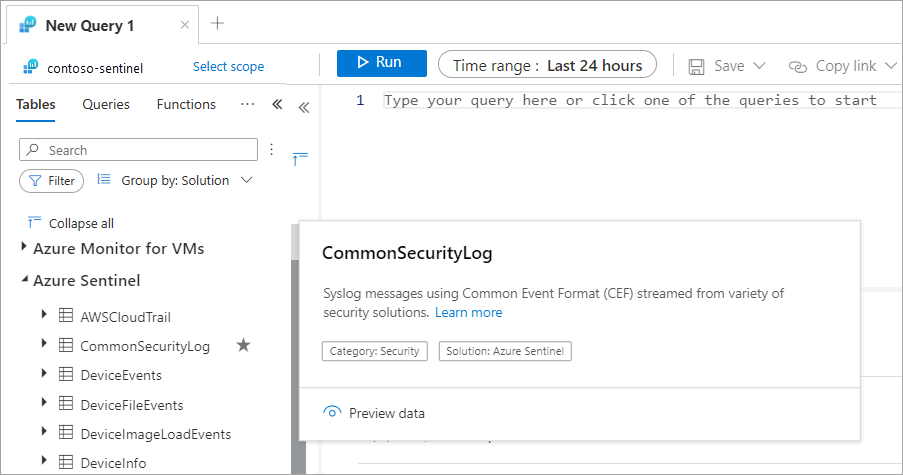Switch to the Functions tab
Viewport: 903px width, 475px height.
coord(186,104)
